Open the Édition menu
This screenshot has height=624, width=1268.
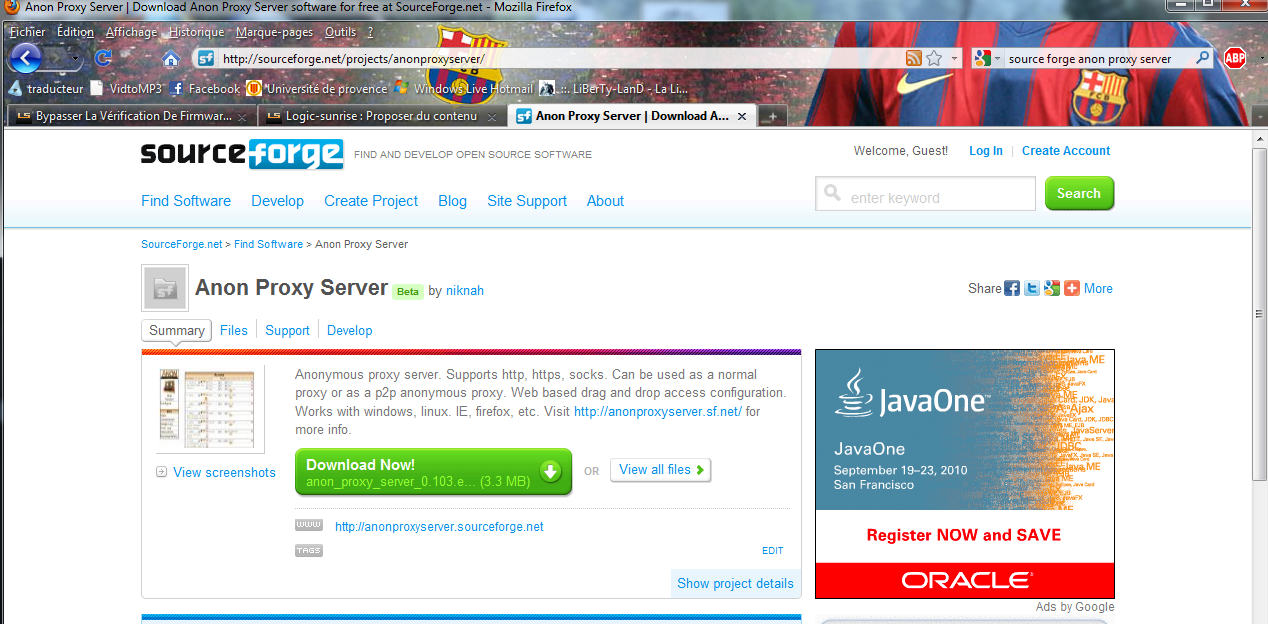click(x=75, y=32)
